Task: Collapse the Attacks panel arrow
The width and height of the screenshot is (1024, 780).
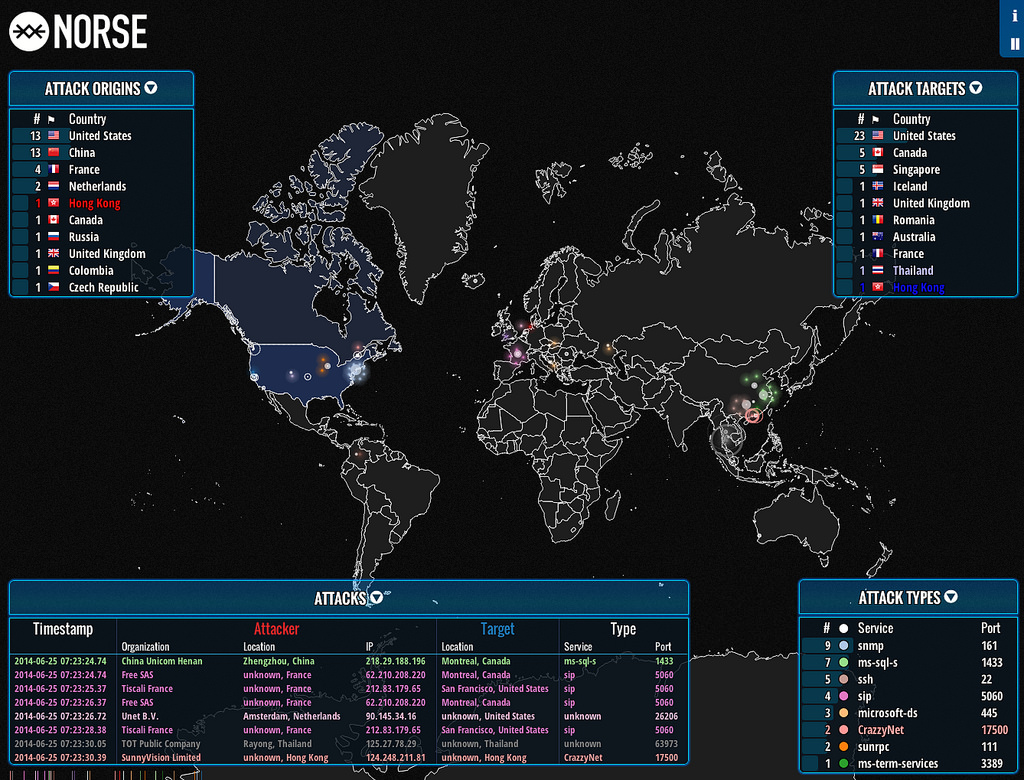Action: 377,598
